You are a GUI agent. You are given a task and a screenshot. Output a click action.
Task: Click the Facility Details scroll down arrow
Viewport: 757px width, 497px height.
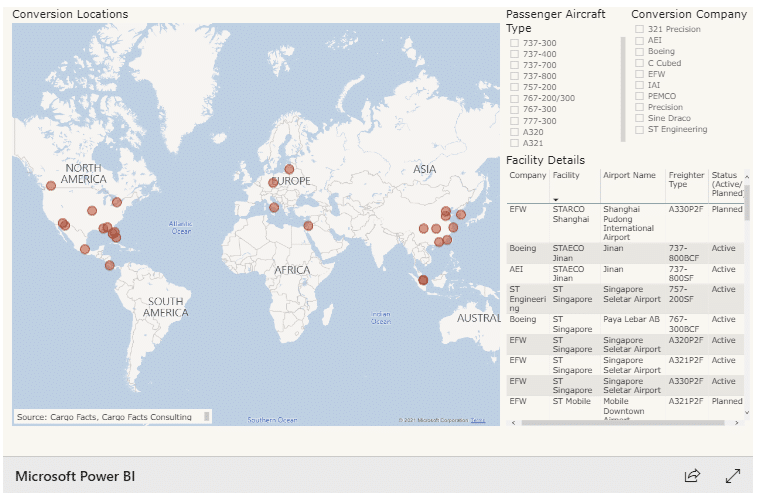[747, 412]
